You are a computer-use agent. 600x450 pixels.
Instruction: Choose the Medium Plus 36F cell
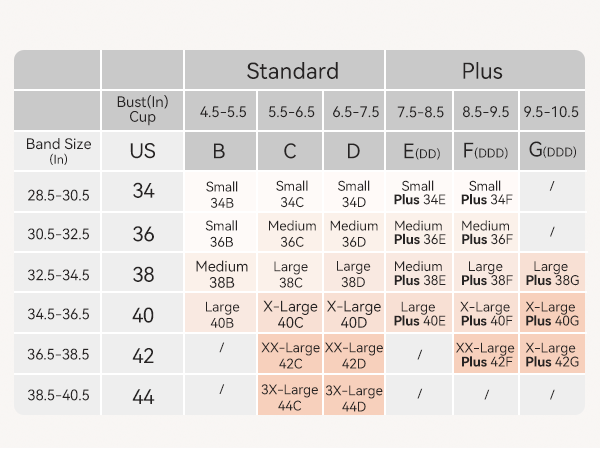point(485,232)
